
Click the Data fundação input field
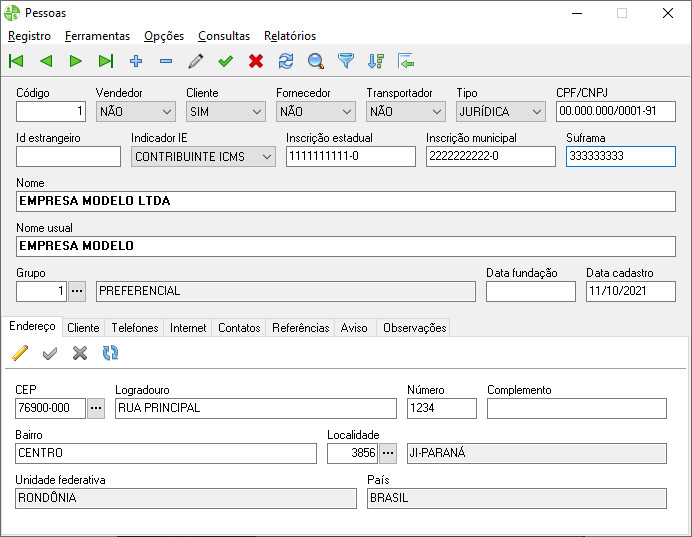click(x=530, y=291)
